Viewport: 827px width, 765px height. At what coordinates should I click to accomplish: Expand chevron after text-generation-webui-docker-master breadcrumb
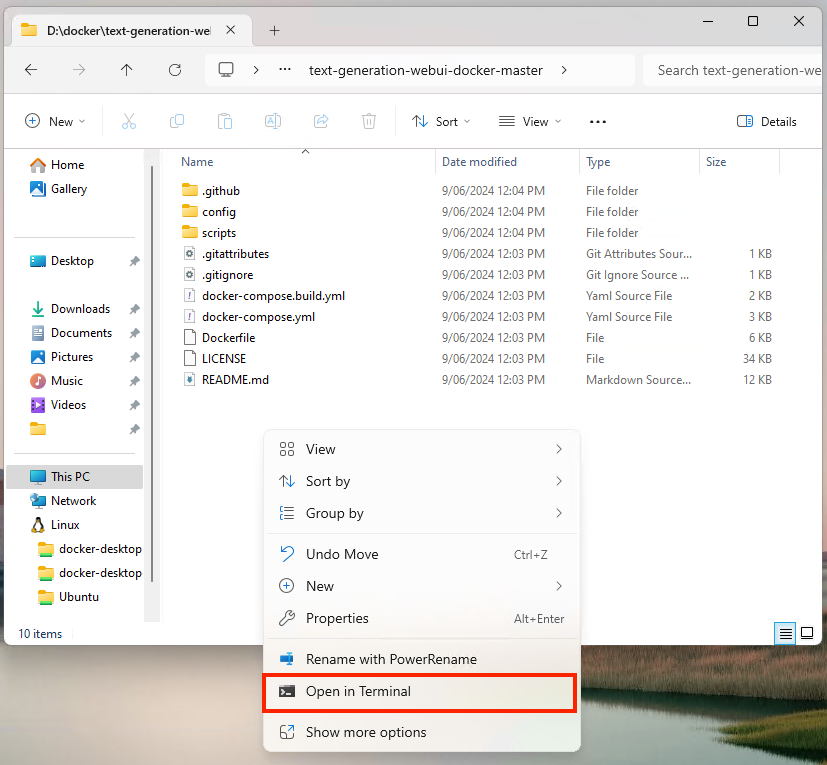[x=564, y=70]
